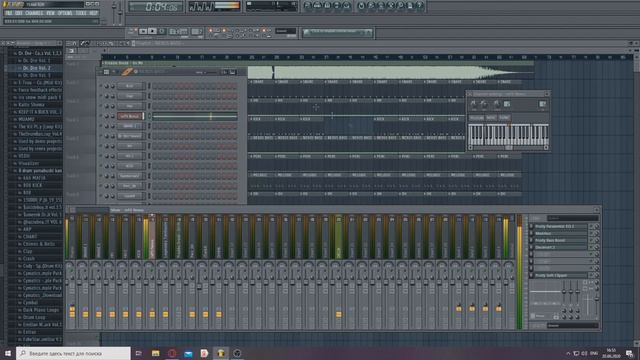Click the record button in transport panel
640x360 pixels.
[x=162, y=31]
